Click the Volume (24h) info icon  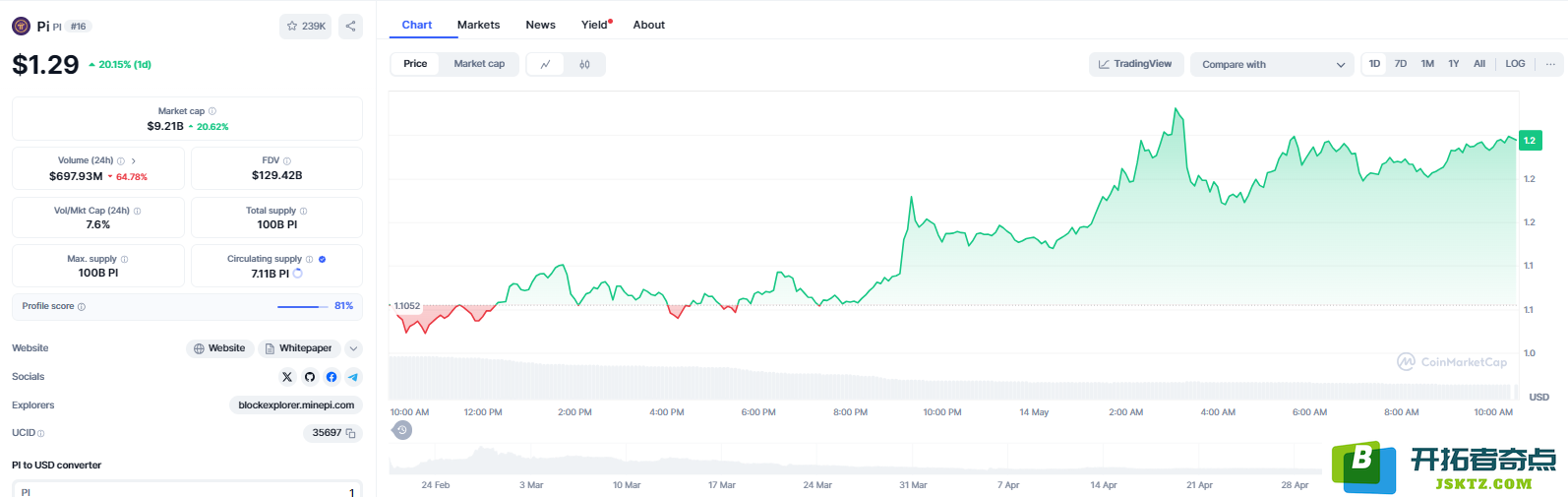121,160
